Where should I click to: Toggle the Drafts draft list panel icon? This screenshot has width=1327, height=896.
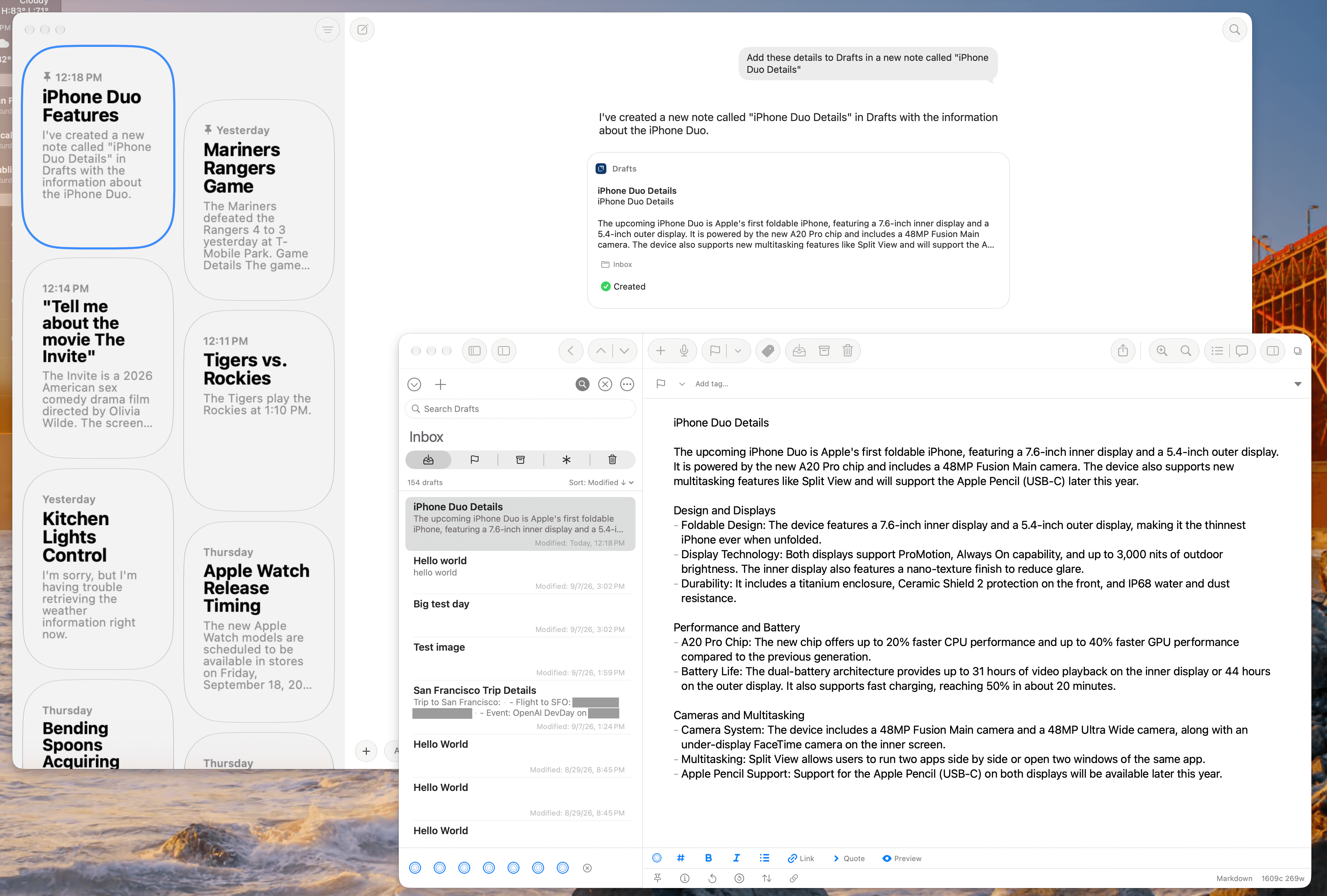click(504, 351)
